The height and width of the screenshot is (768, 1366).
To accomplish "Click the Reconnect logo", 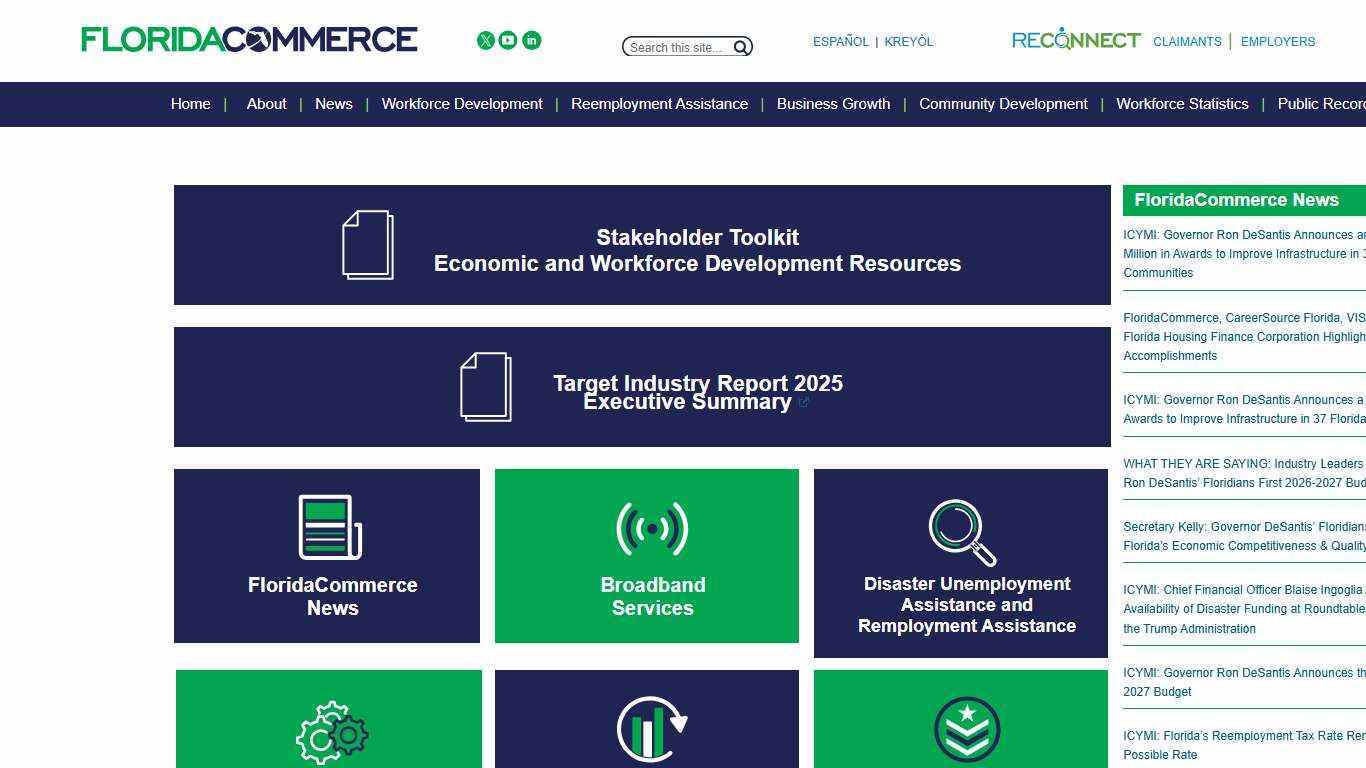I will click(1076, 40).
